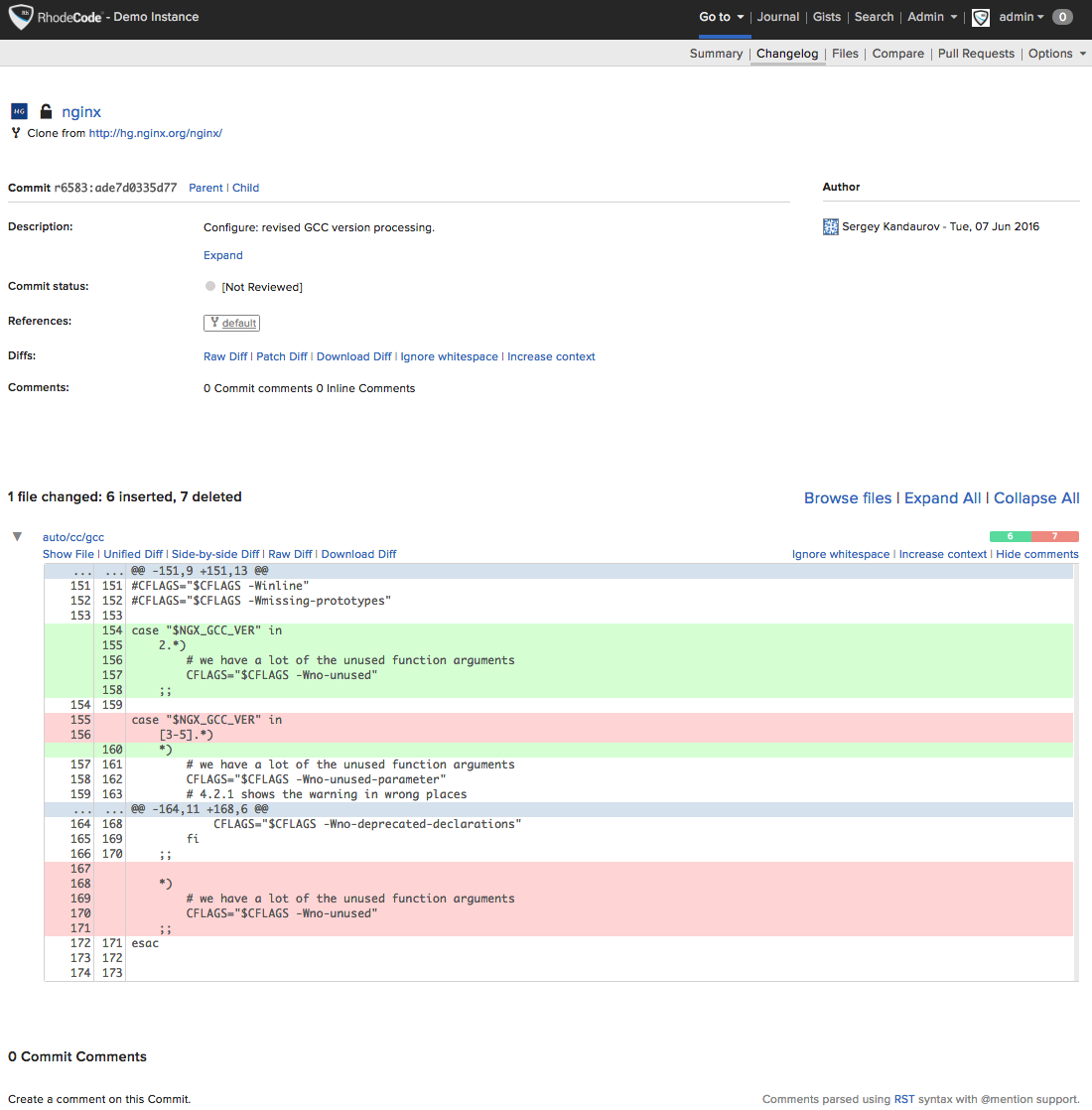Click old line number 155 in diff

pyautogui.click(x=80, y=719)
